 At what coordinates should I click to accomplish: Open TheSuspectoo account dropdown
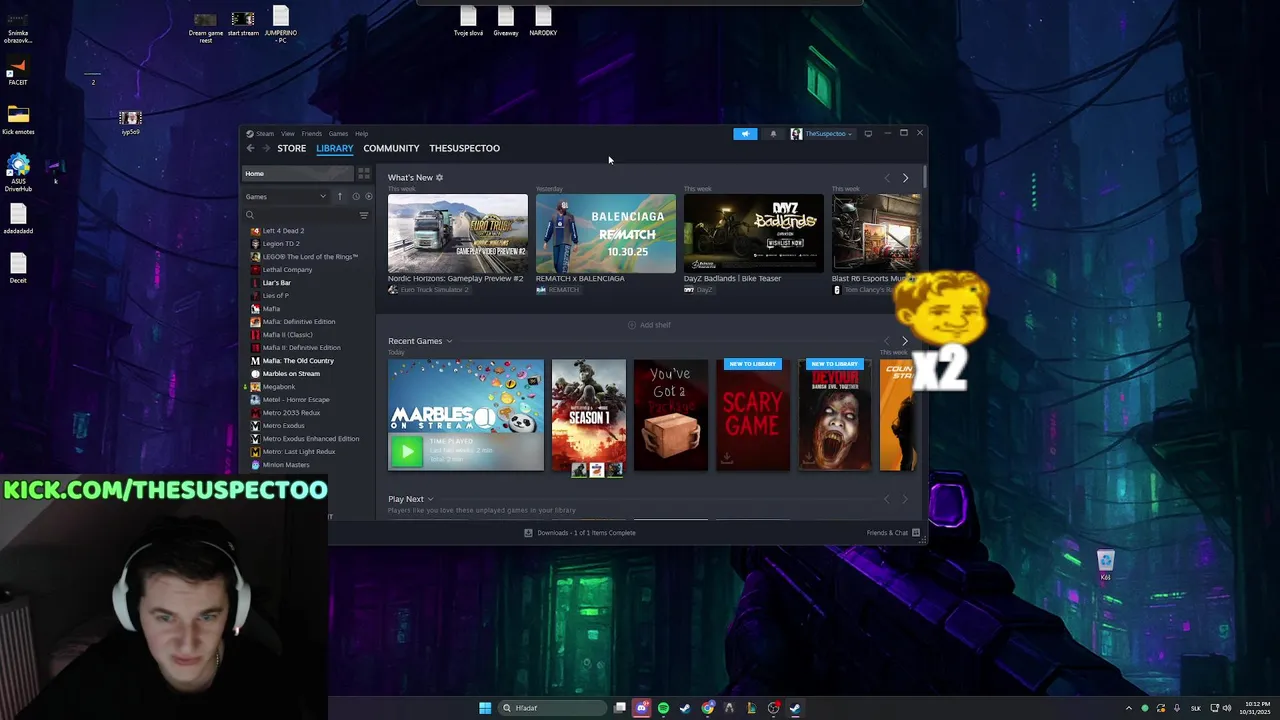[x=822, y=133]
